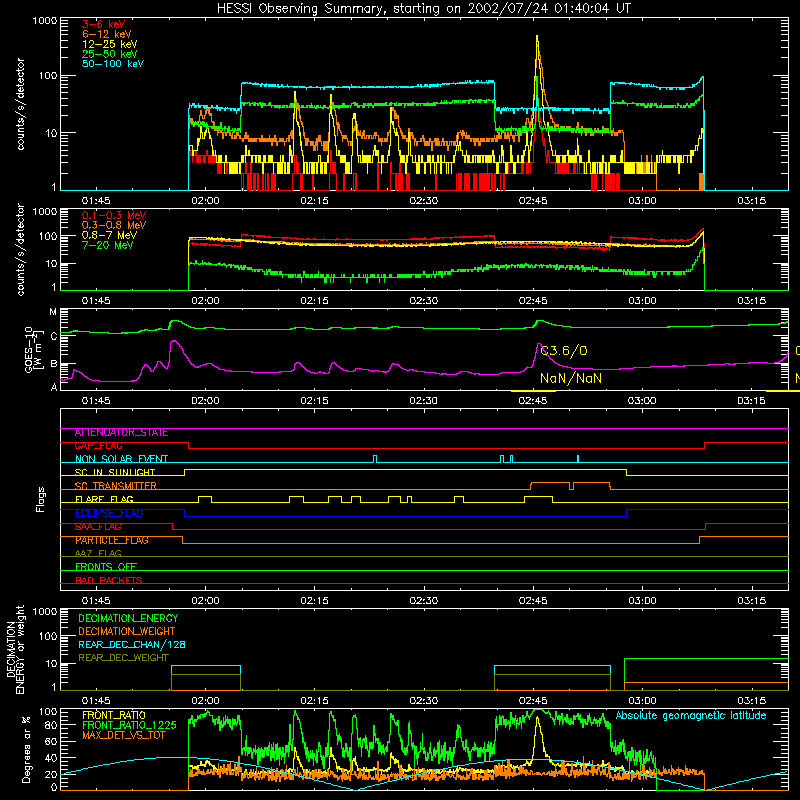Select the 3-6 keV legend label
Screen dimensions: 800x800
coord(104,24)
